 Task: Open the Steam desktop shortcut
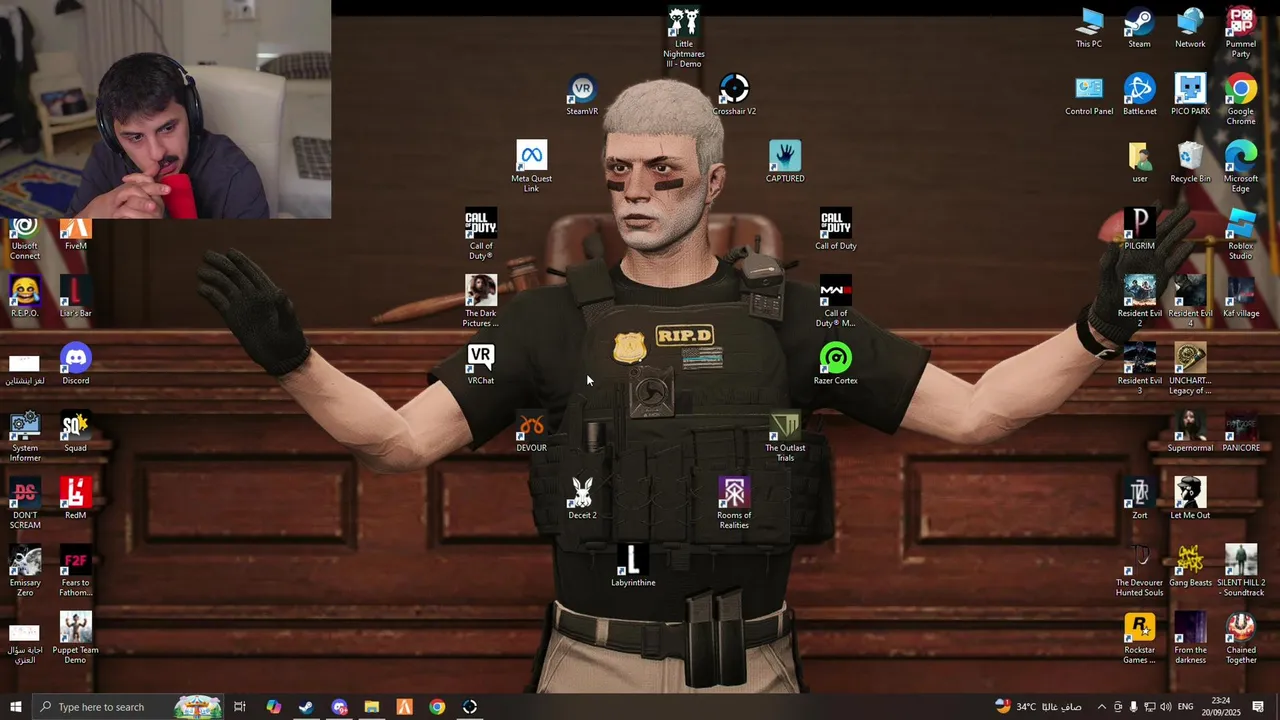tap(1139, 28)
